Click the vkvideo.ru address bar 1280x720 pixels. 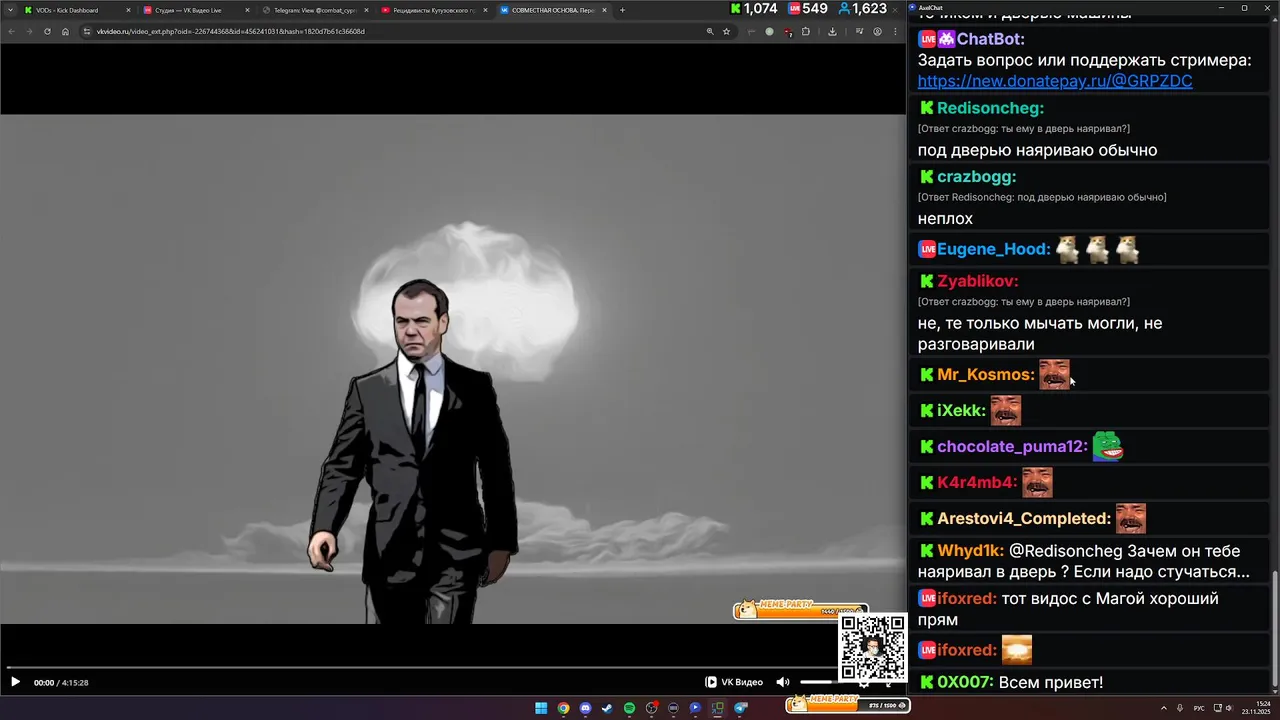390,31
